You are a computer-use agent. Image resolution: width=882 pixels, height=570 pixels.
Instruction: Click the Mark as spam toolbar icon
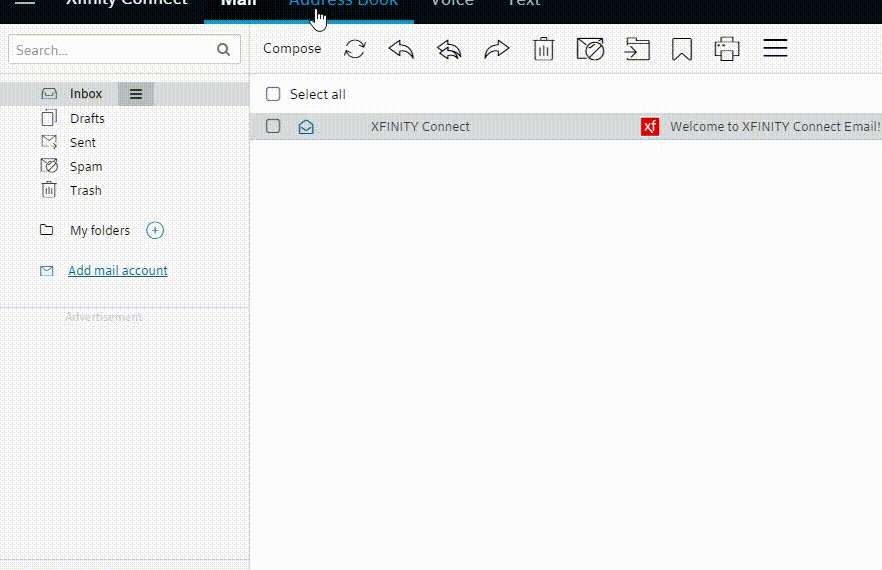[590, 49]
